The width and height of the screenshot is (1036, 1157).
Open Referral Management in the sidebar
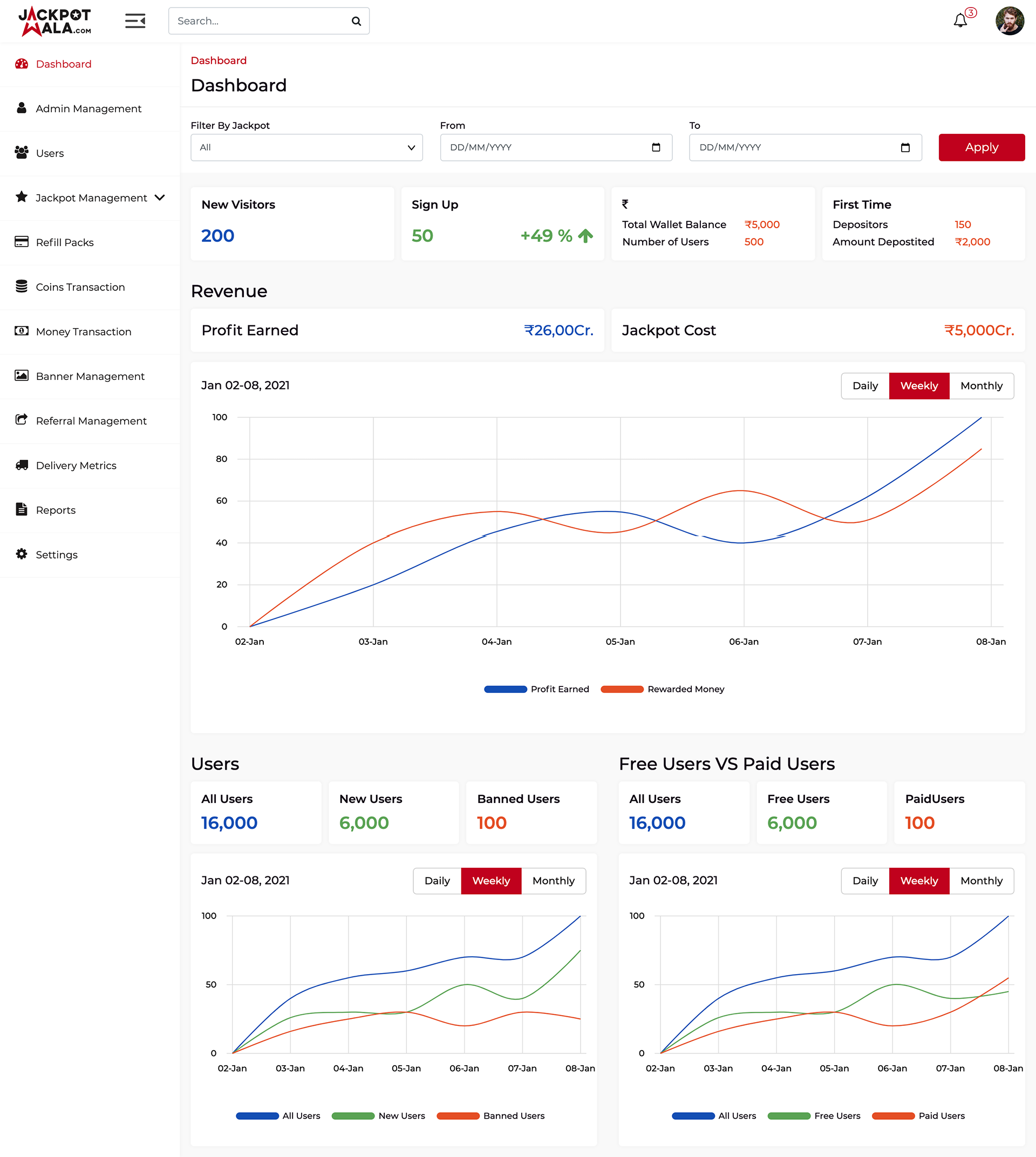click(91, 421)
